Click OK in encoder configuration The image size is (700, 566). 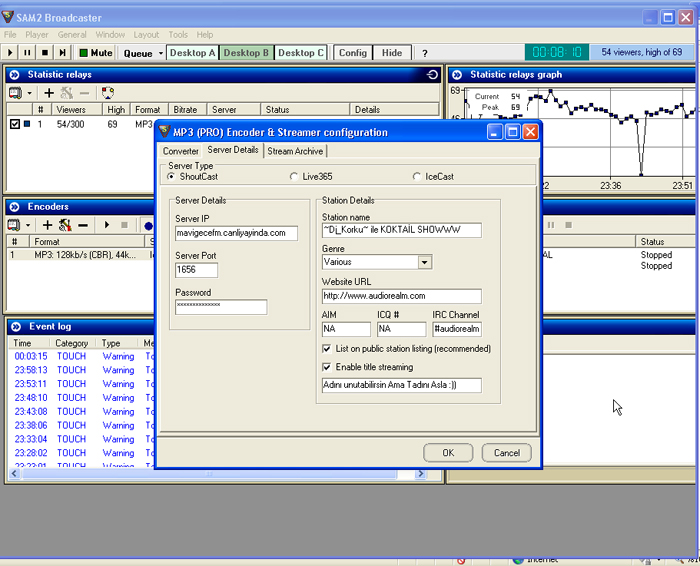pos(448,453)
